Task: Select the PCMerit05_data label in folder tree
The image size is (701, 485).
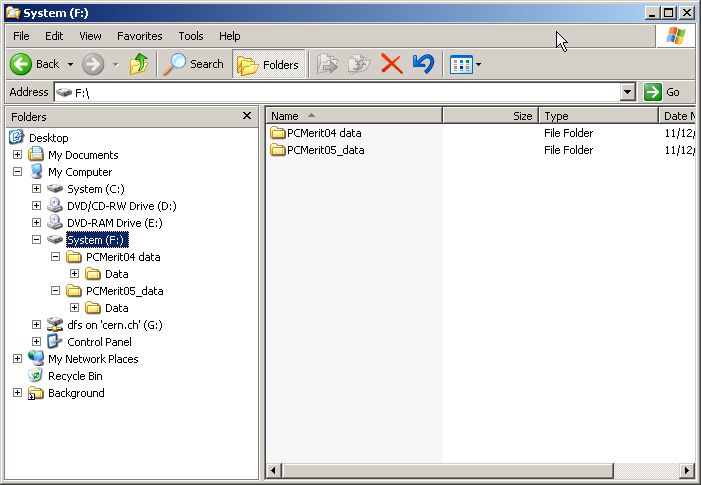Action: pos(125,291)
